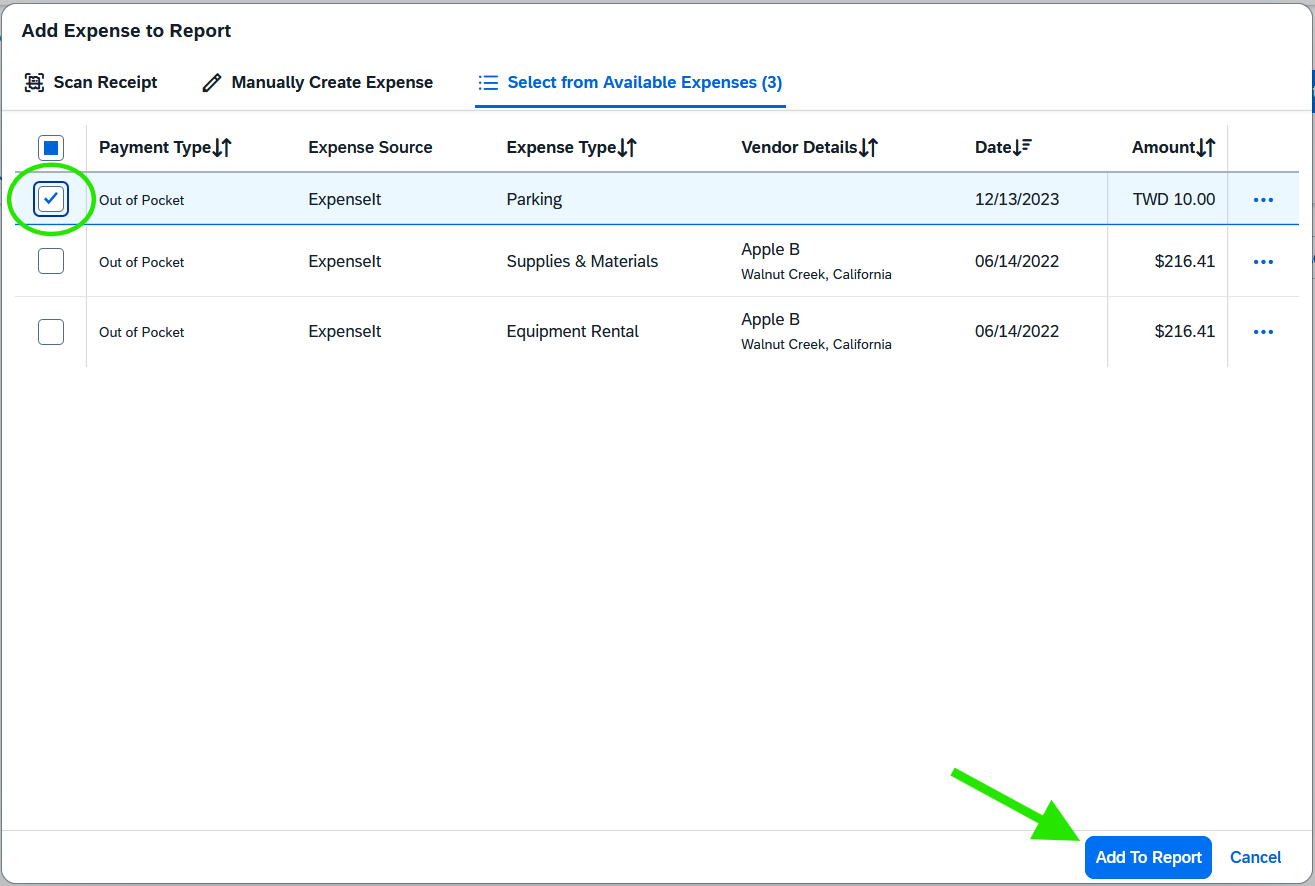Uncheck the Parking expense checkbox

50,198
